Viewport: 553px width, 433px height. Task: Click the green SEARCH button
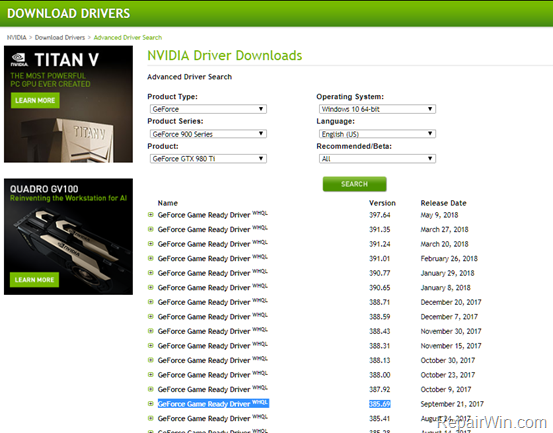coord(354,184)
